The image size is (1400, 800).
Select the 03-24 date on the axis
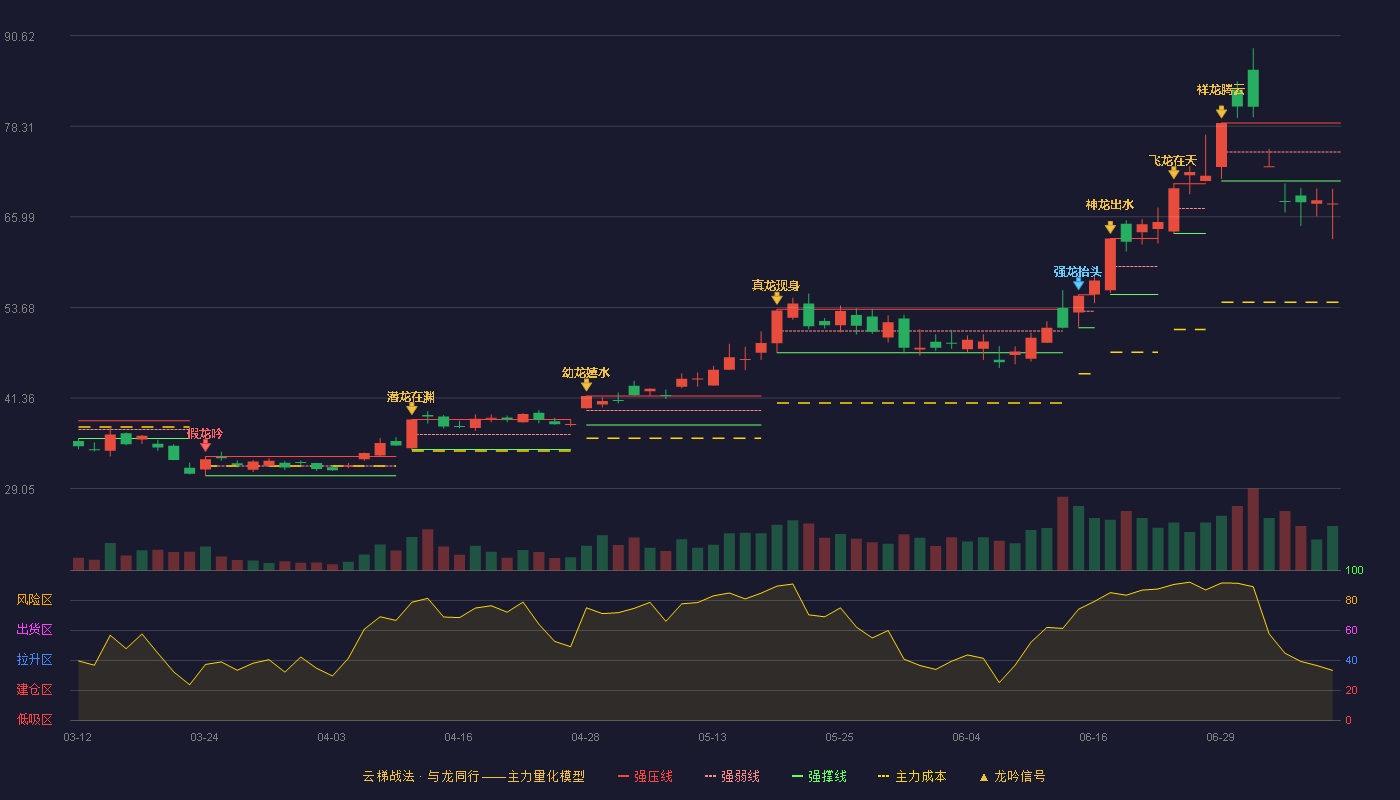205,737
